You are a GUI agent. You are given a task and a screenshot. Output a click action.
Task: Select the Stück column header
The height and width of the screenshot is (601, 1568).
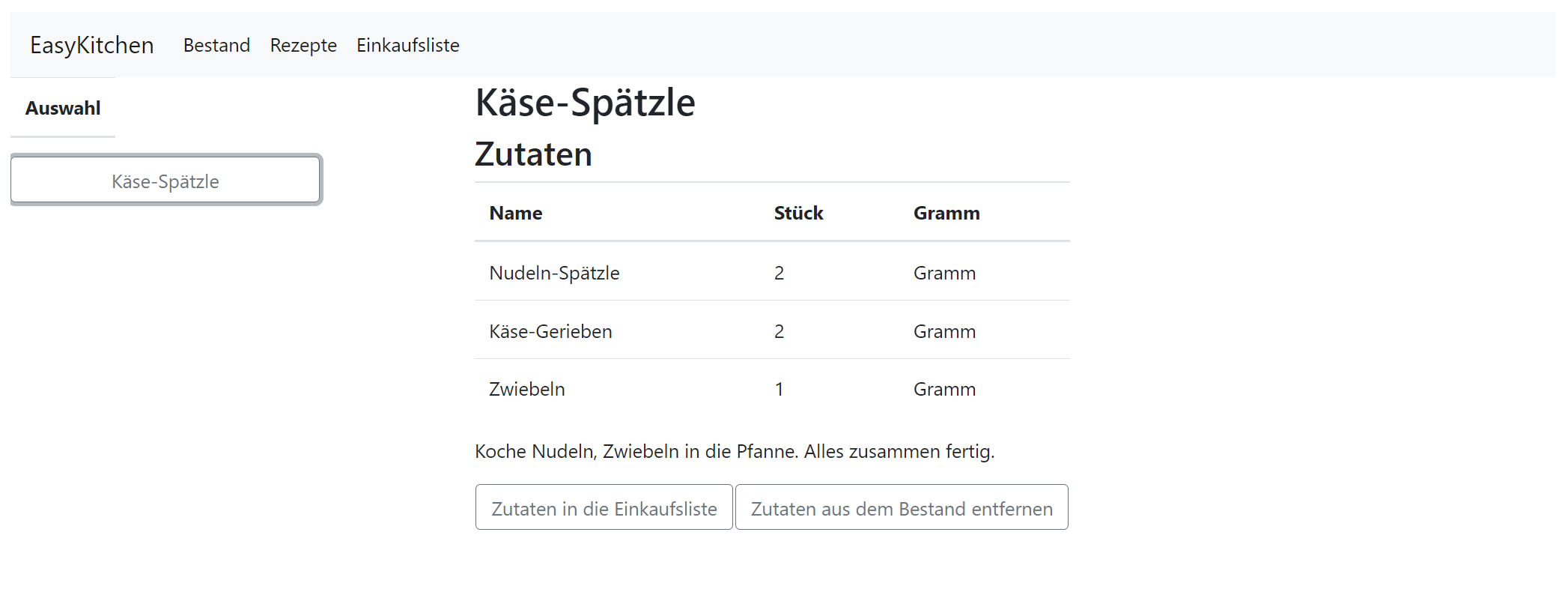798,213
